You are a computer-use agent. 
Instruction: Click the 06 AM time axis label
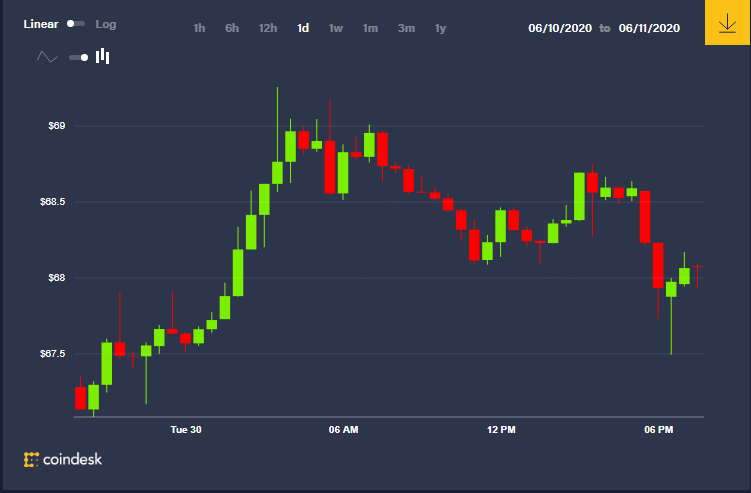[x=343, y=429]
